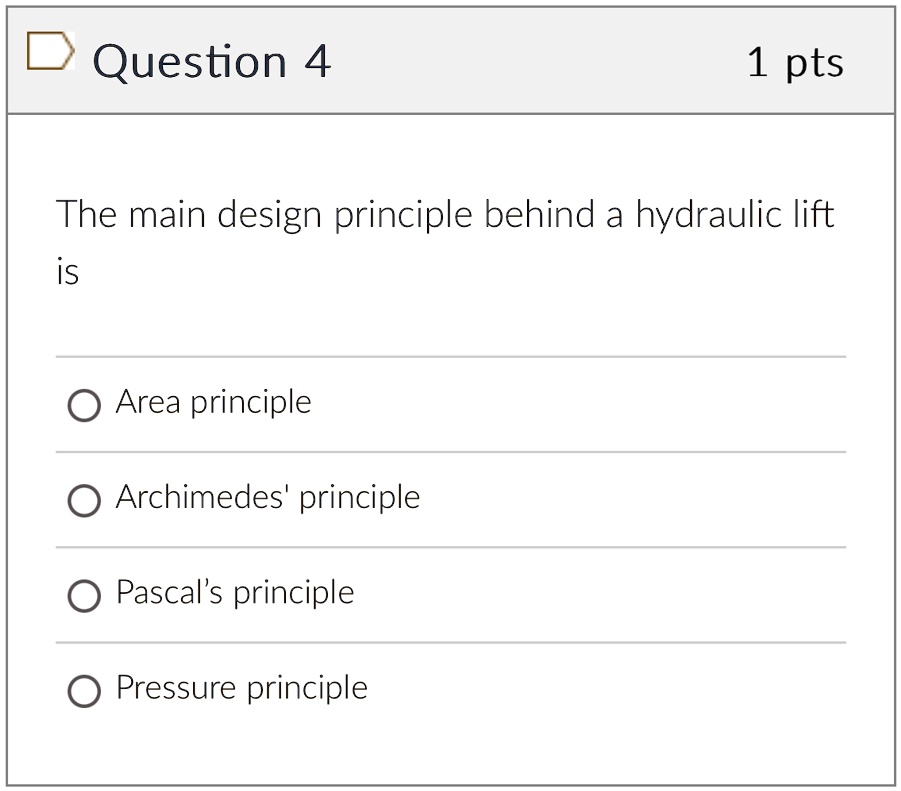901x791 pixels.
Task: Select the "Area principle" radio button
Action: click(84, 405)
